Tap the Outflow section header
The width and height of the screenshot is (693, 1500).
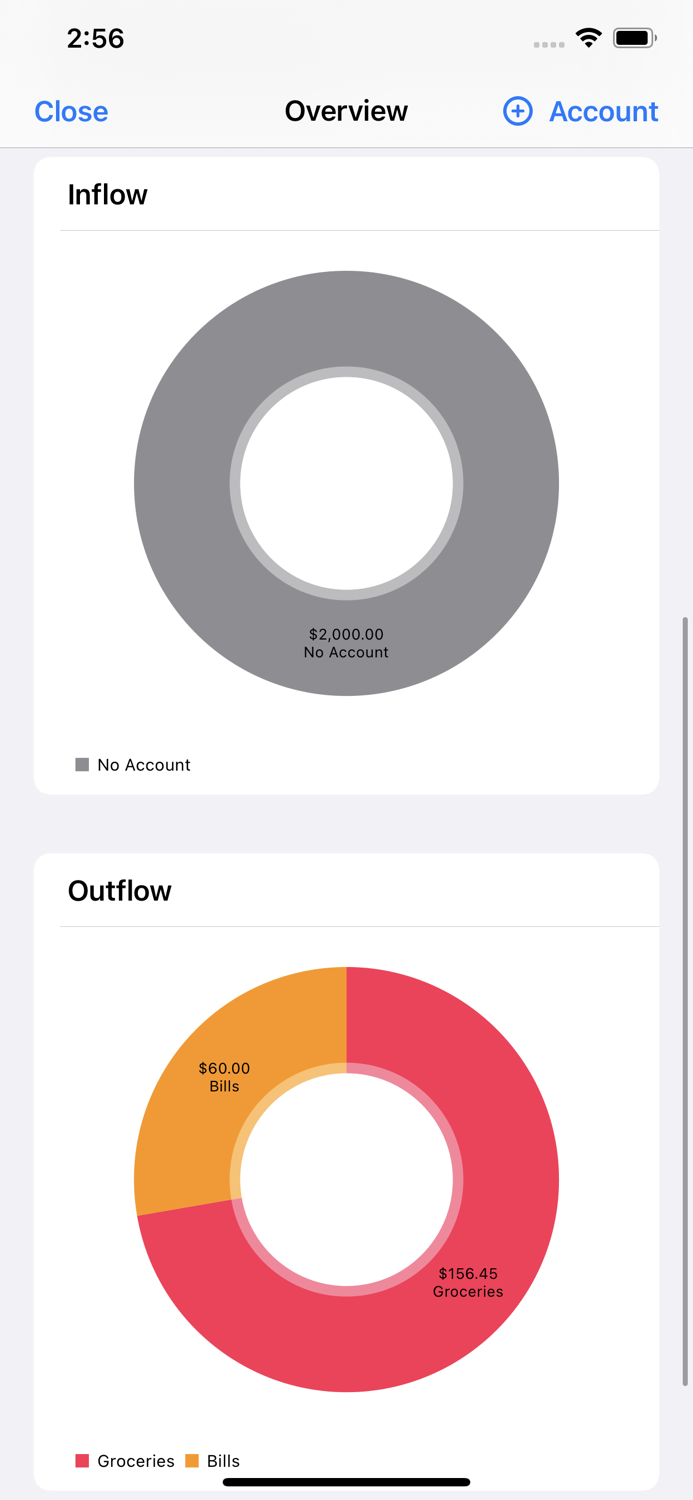point(119,890)
